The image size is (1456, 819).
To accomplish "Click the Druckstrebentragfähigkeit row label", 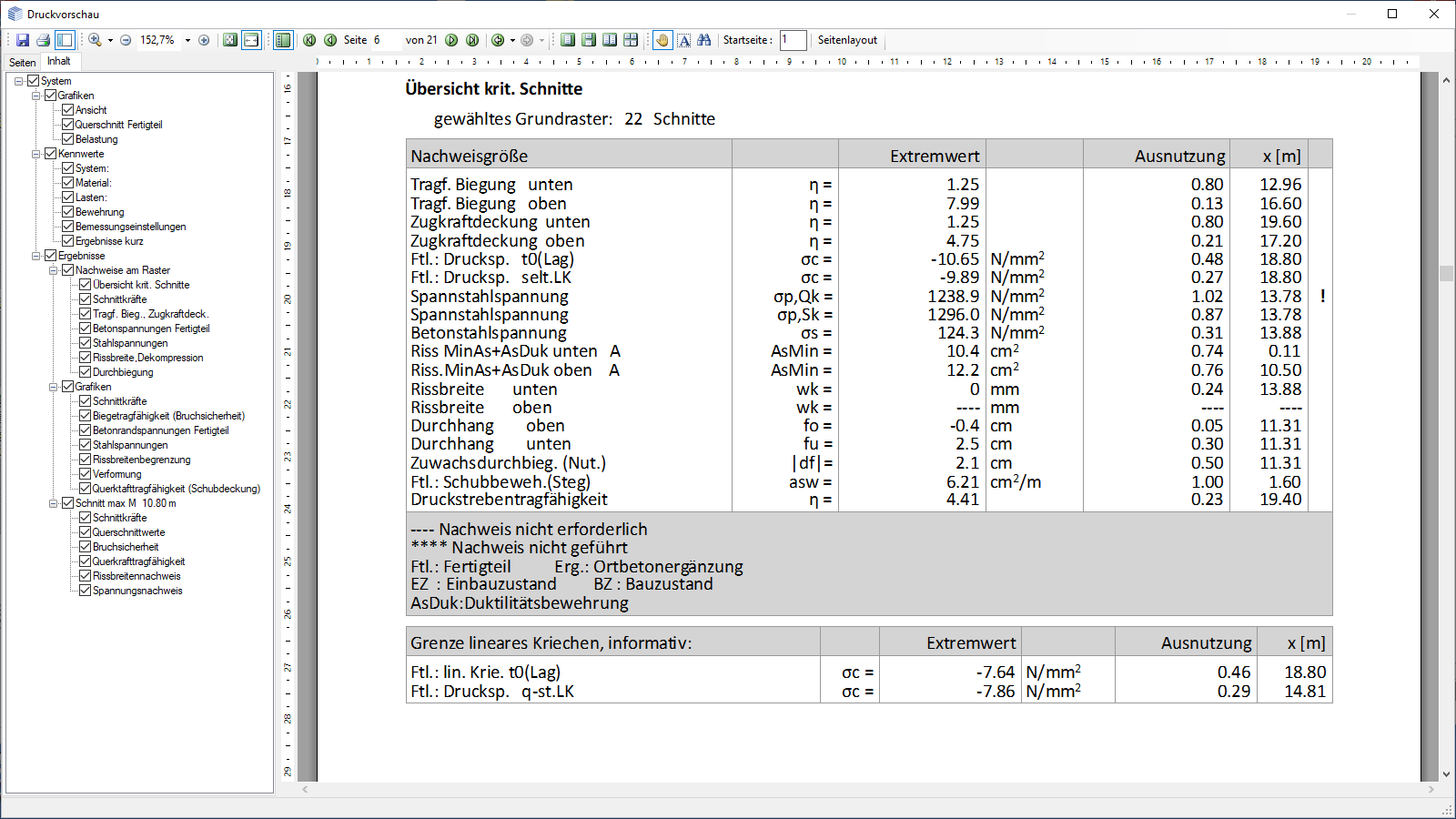I will point(509,500).
